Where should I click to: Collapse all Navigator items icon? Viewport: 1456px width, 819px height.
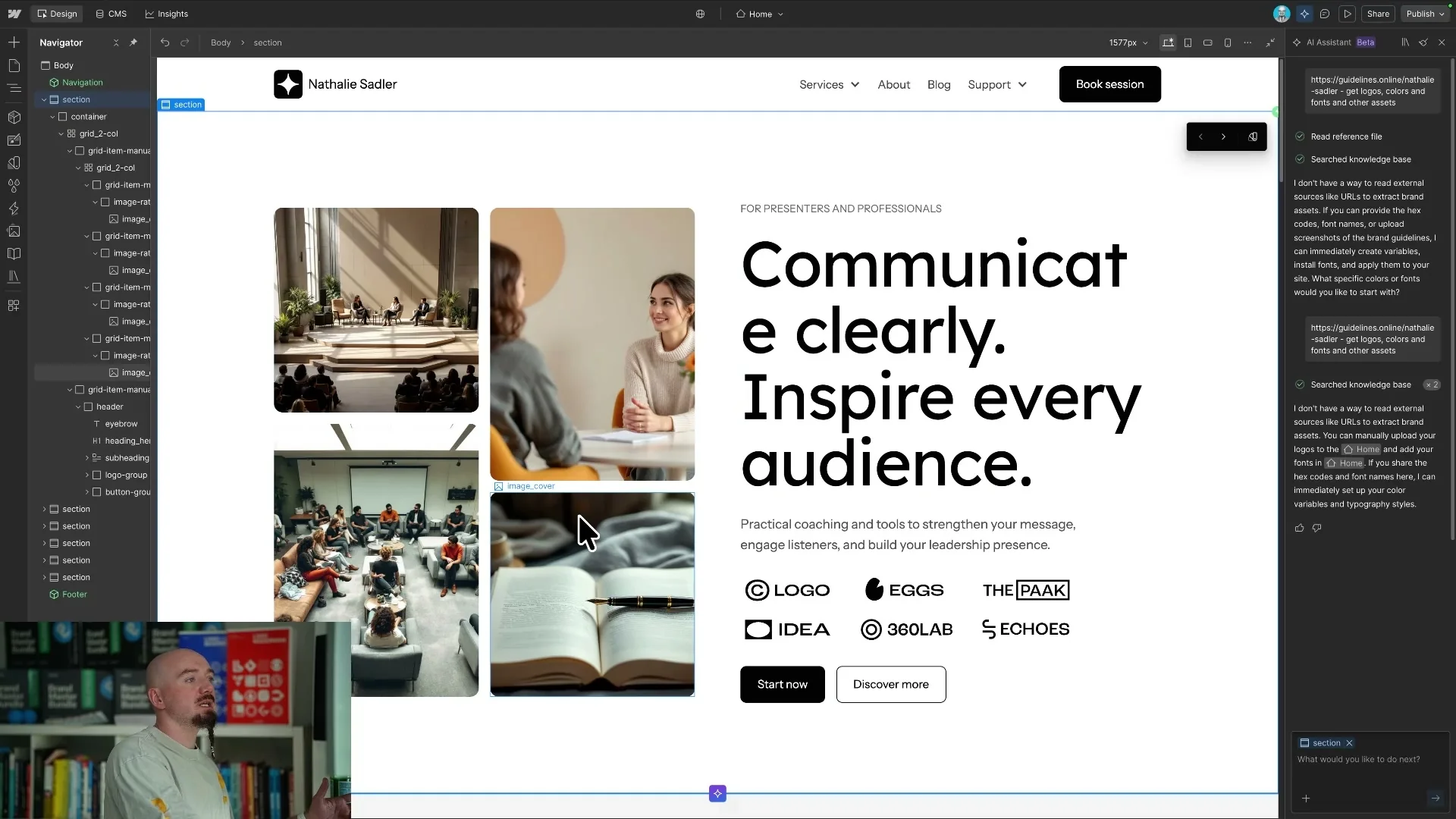(116, 42)
